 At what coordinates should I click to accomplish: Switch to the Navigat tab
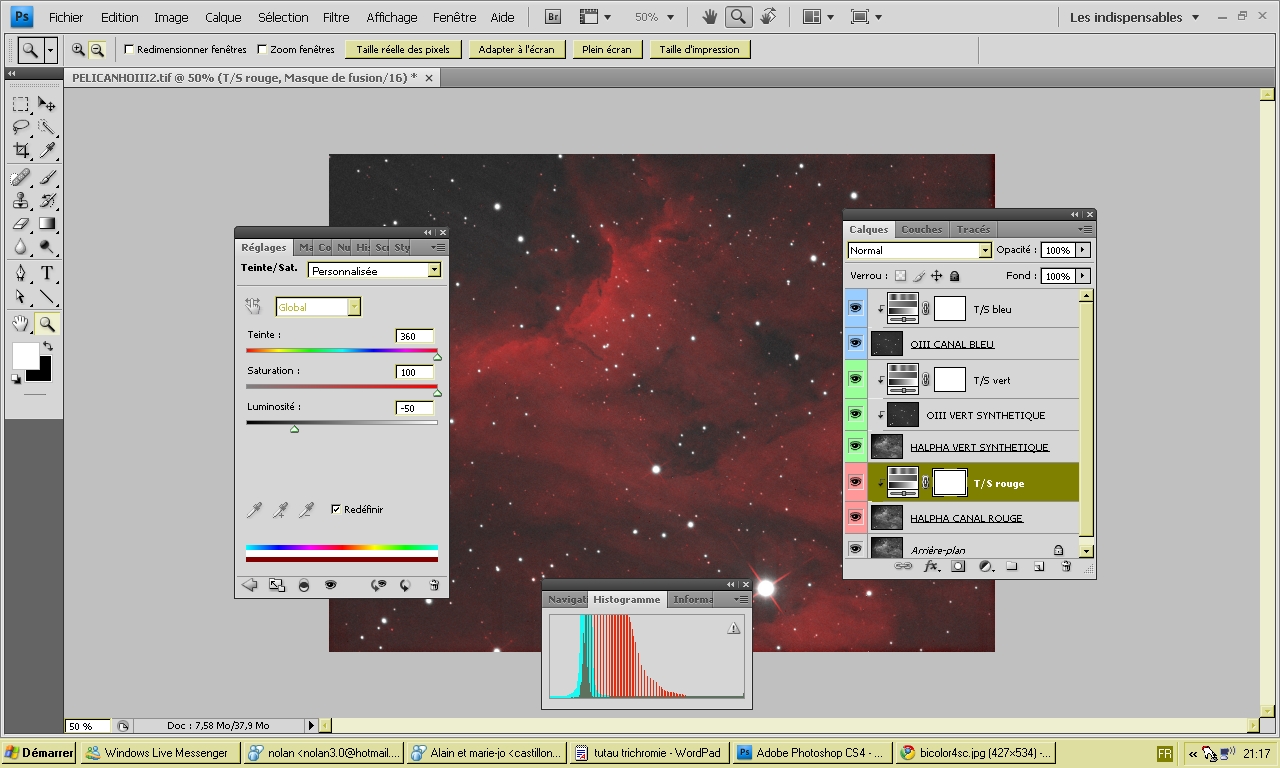coord(566,599)
